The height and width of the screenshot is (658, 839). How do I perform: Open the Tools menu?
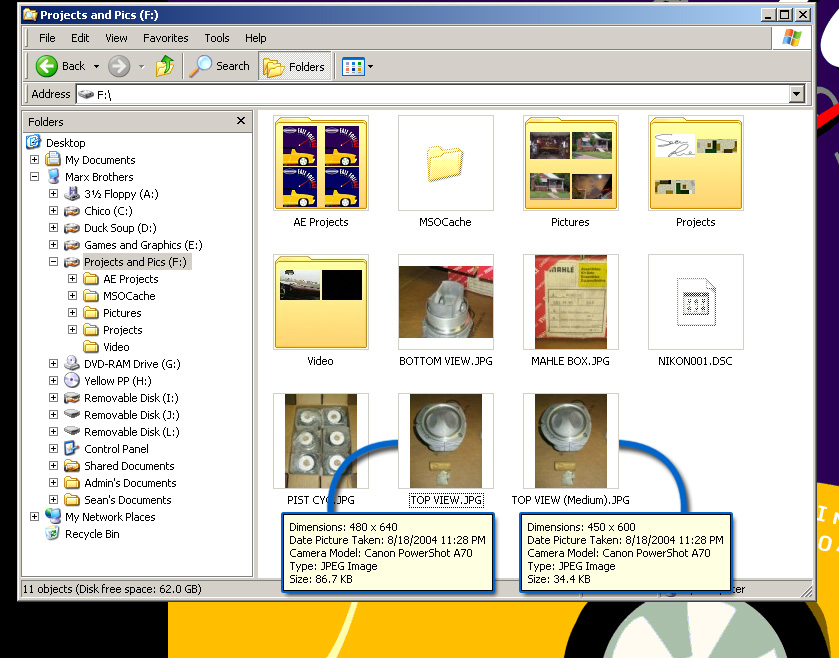217,38
